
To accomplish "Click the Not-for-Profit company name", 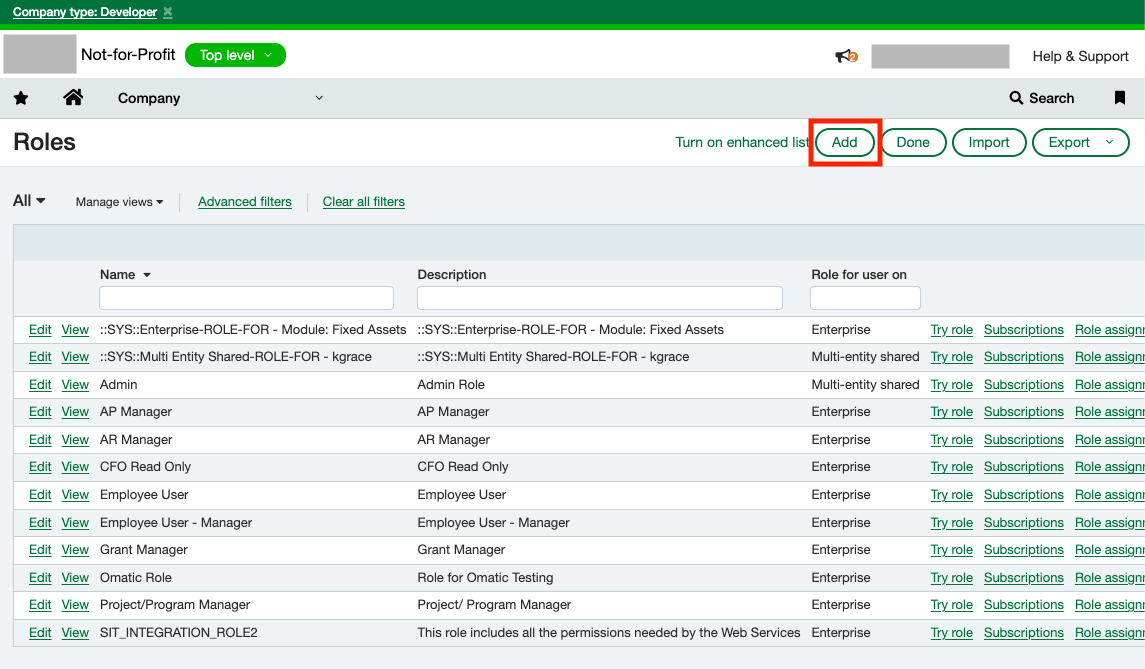I will click(x=128, y=55).
